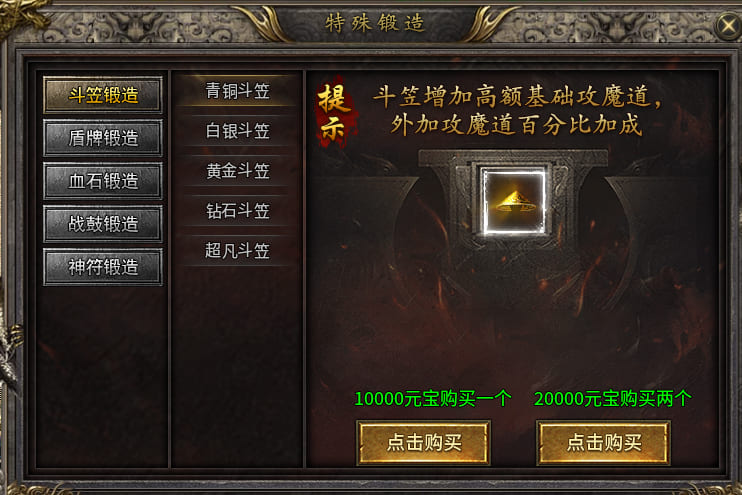Select the 血石锻造 category
This screenshot has height=495, width=742.
(103, 181)
